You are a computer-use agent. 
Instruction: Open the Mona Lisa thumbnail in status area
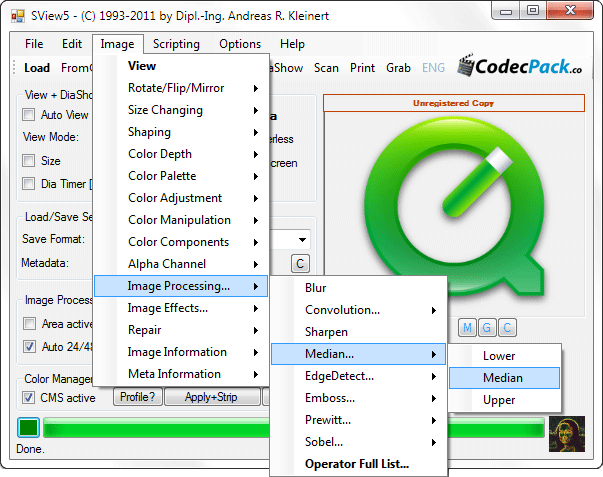pyautogui.click(x=567, y=434)
